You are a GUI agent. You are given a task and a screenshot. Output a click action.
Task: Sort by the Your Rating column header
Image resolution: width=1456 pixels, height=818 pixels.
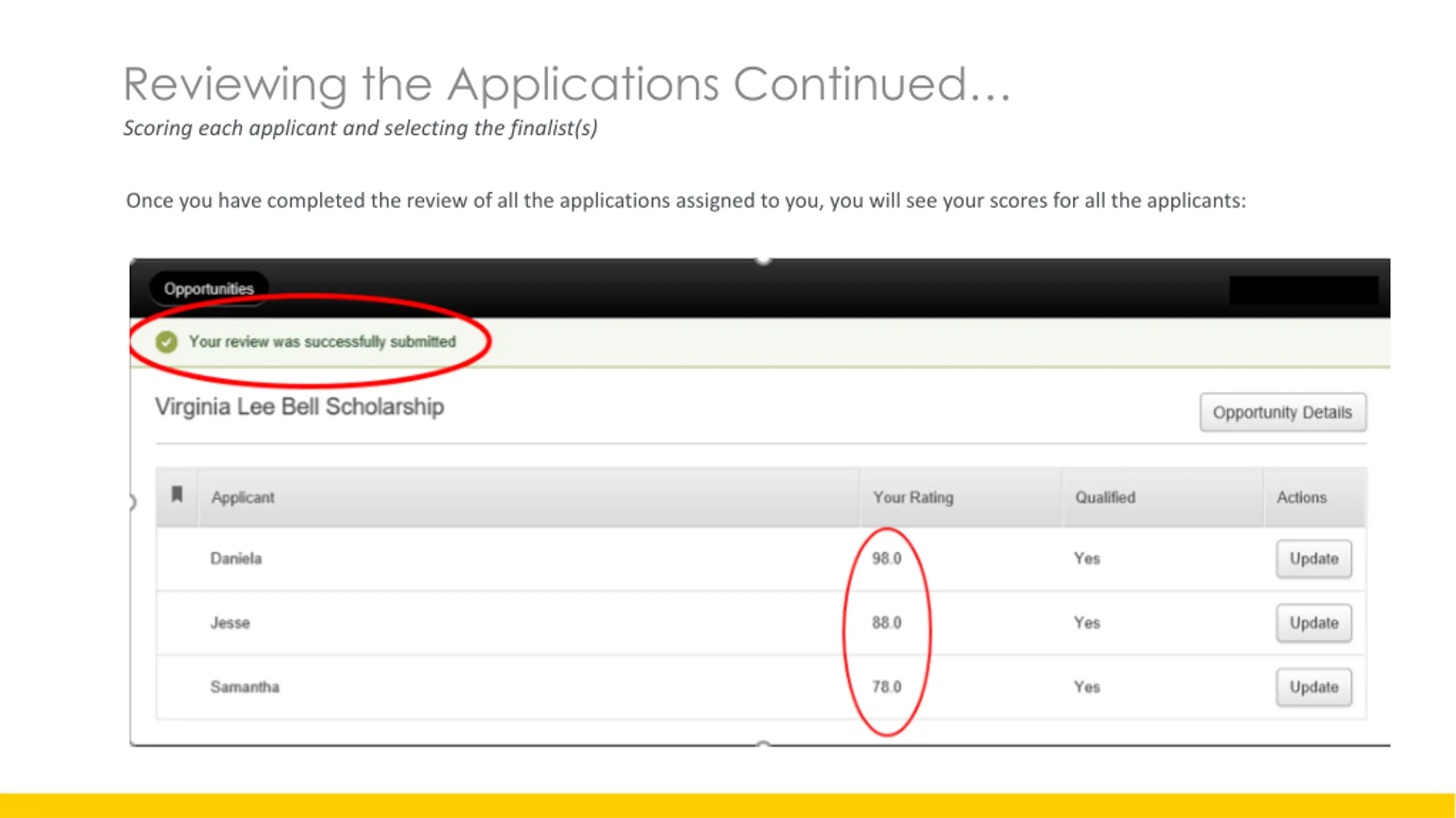pos(913,497)
